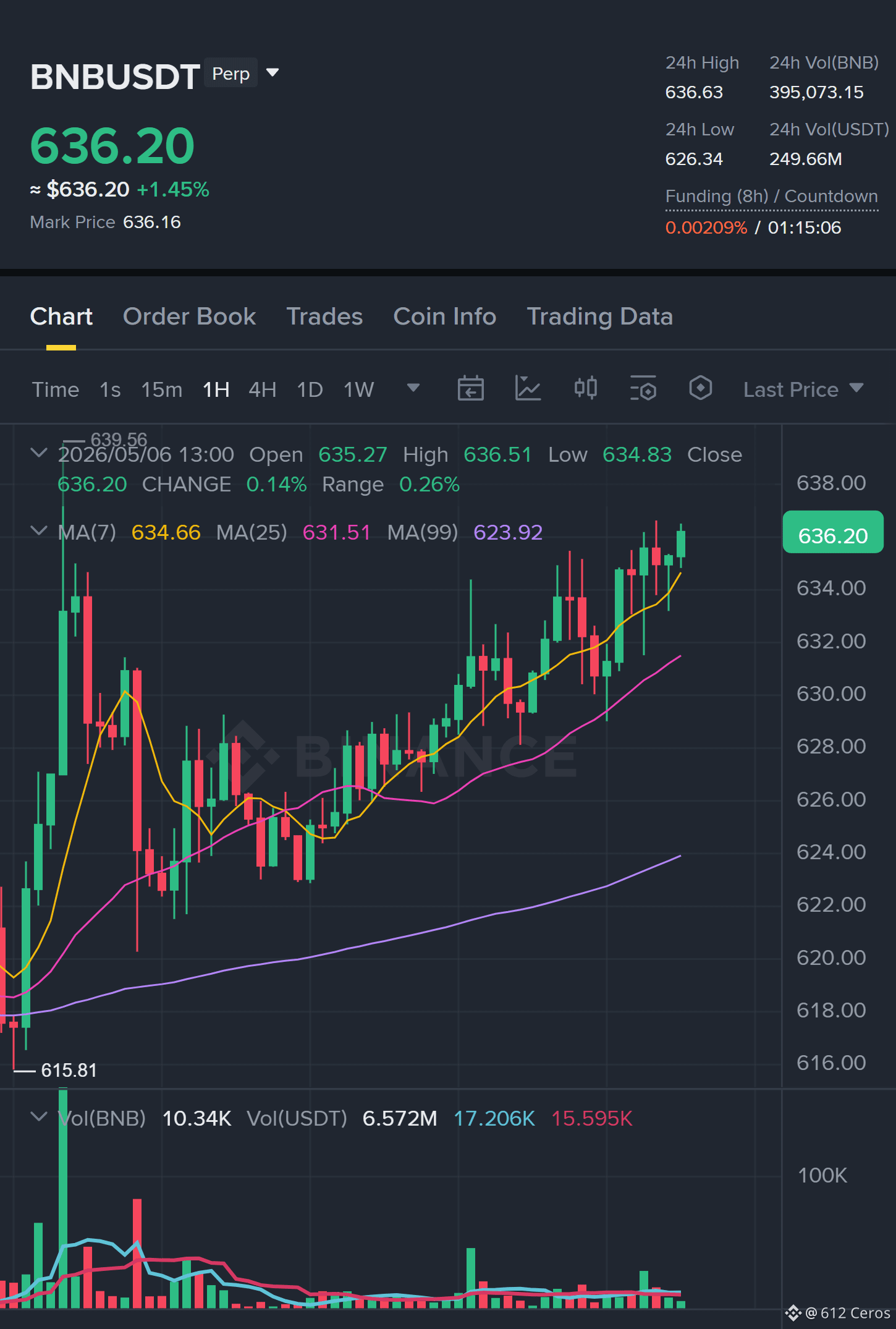This screenshot has height=1329, width=896.
Task: Switch to the Order Book tab
Action: coord(189,316)
